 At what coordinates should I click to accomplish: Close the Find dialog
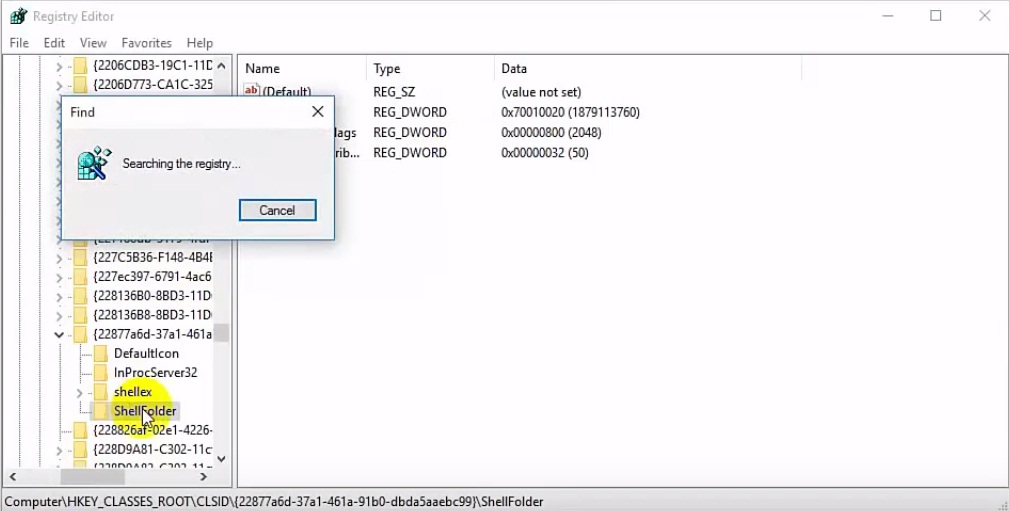click(x=317, y=111)
